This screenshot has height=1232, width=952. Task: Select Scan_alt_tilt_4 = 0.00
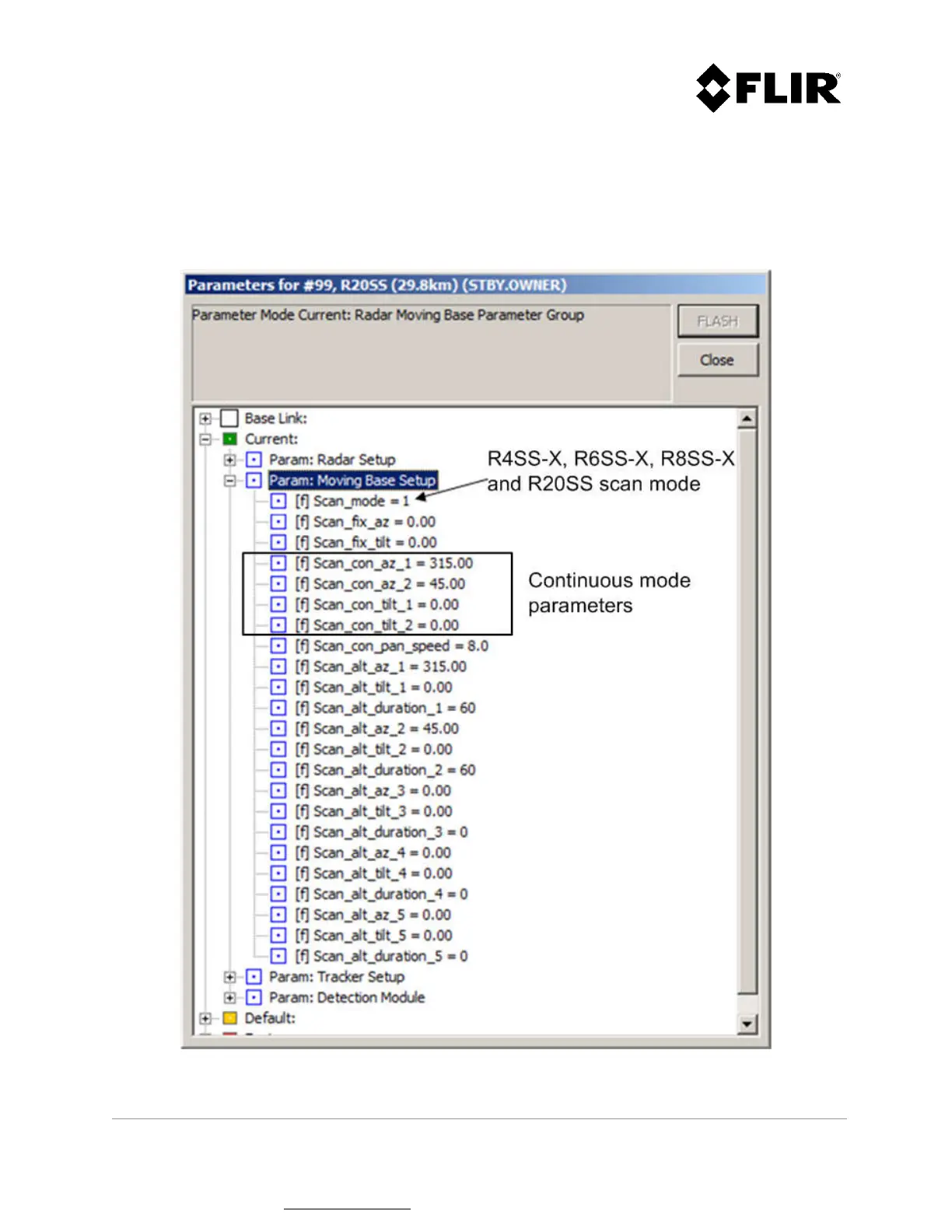click(x=373, y=873)
